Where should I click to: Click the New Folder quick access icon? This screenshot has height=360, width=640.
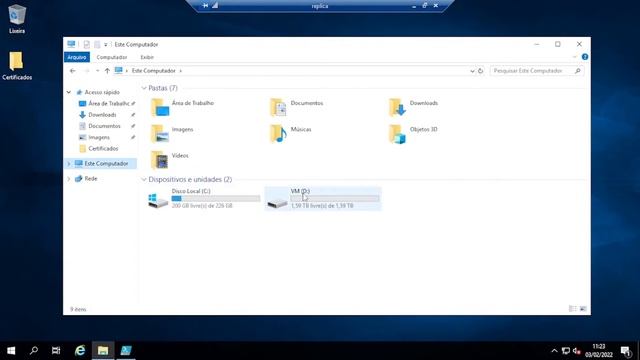tap(97, 44)
